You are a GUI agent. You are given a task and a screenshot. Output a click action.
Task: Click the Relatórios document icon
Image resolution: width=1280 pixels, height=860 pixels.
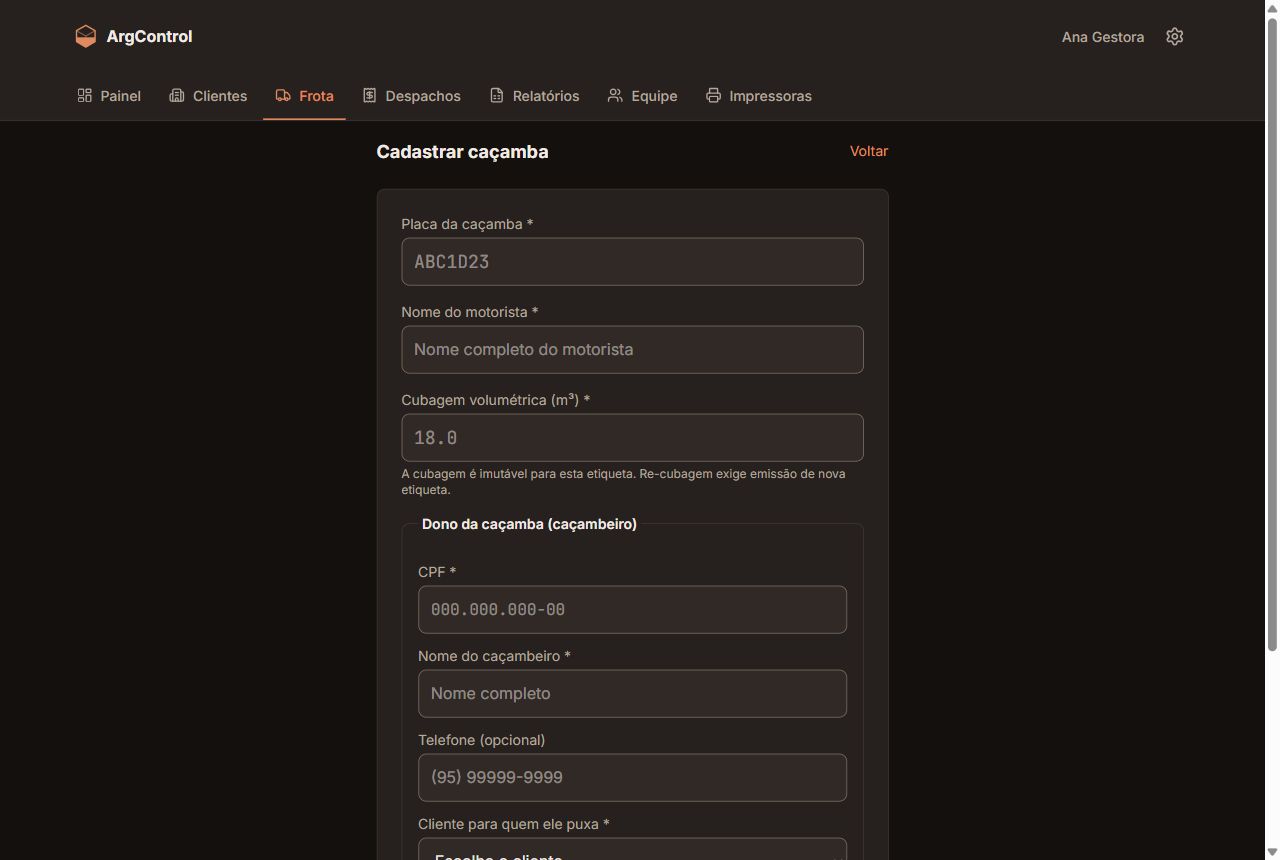(x=497, y=95)
